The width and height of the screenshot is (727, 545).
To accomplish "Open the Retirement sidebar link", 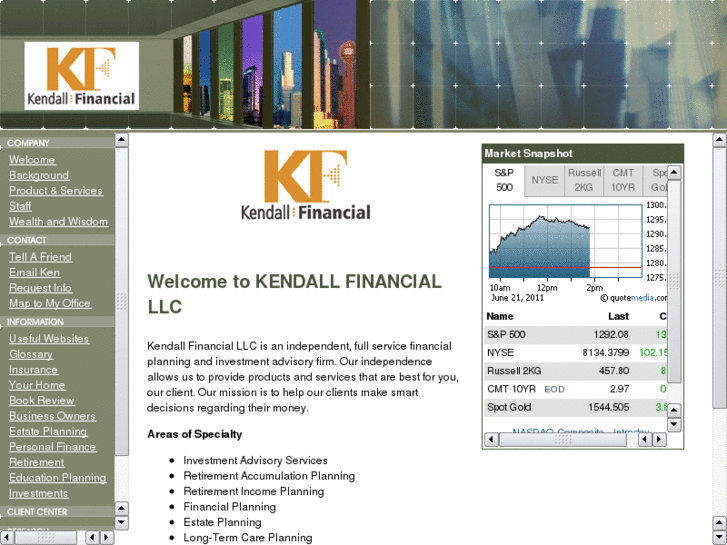I will (36, 462).
